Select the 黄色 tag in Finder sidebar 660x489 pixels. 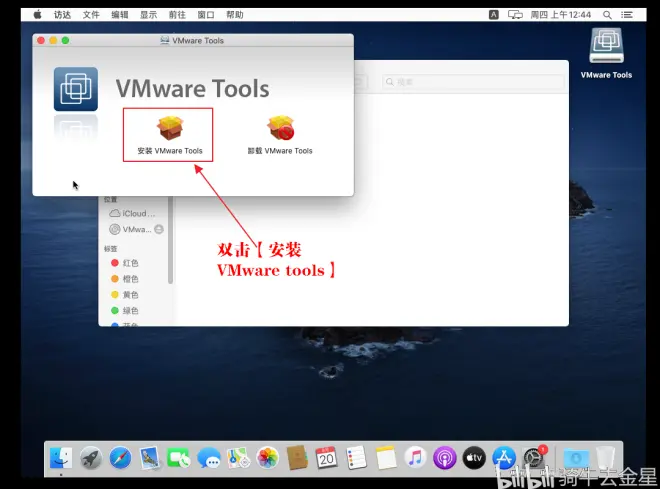pos(125,295)
